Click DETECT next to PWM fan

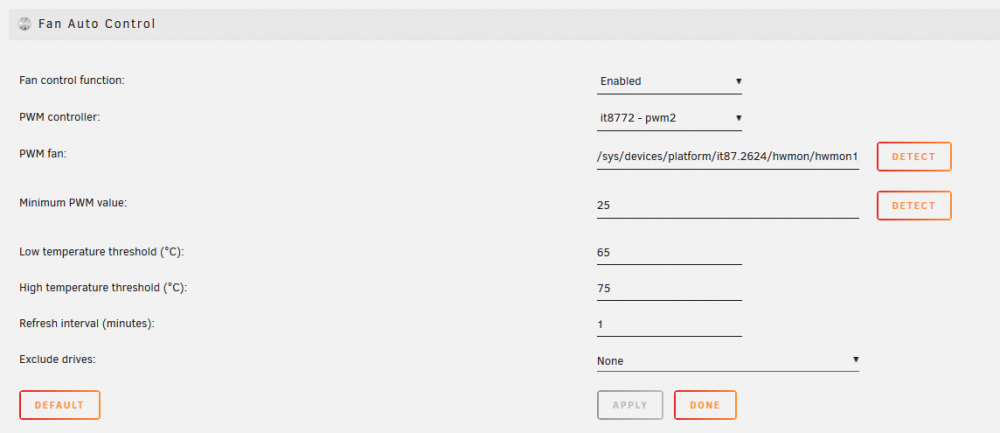click(x=914, y=157)
